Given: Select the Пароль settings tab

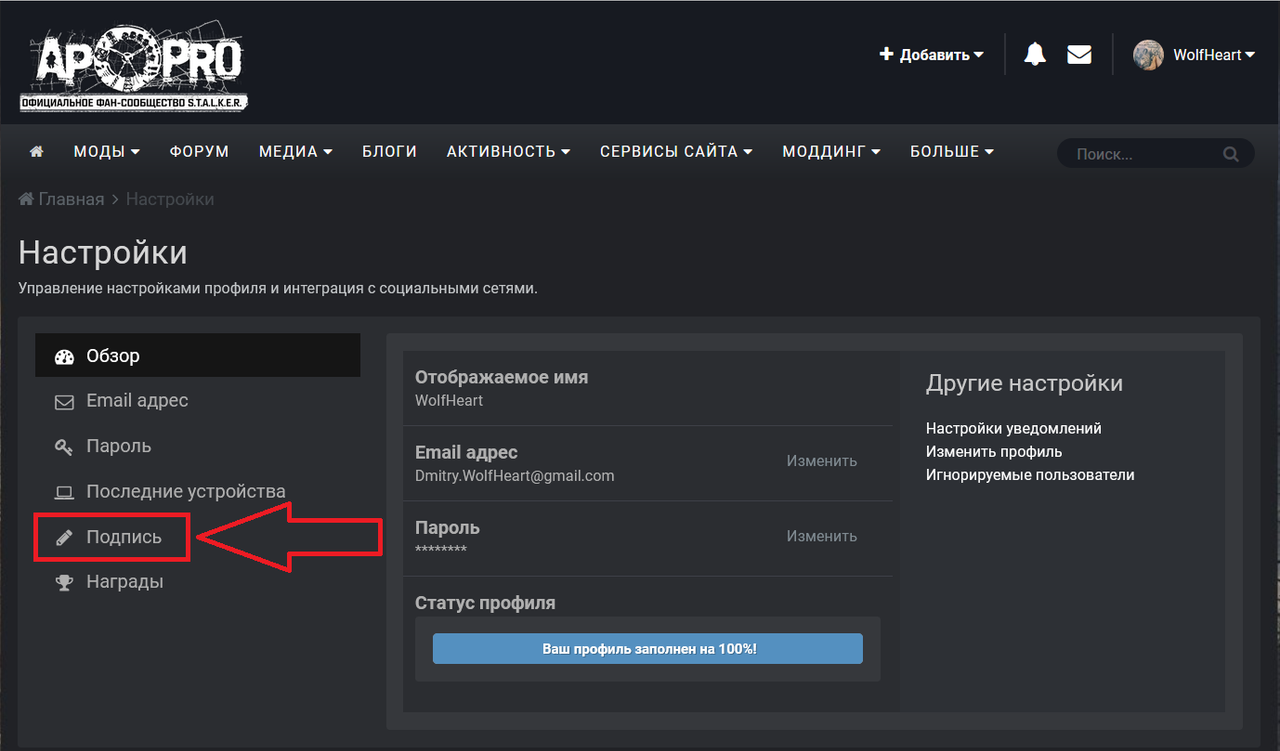Looking at the screenshot, I should 198,446.
